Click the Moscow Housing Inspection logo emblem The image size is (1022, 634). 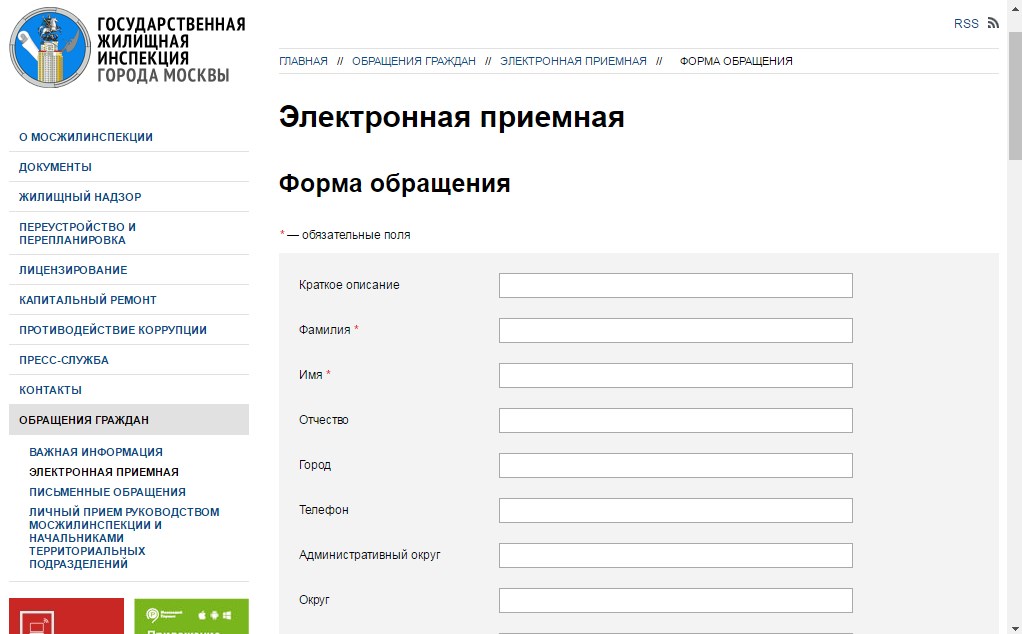tap(50, 48)
